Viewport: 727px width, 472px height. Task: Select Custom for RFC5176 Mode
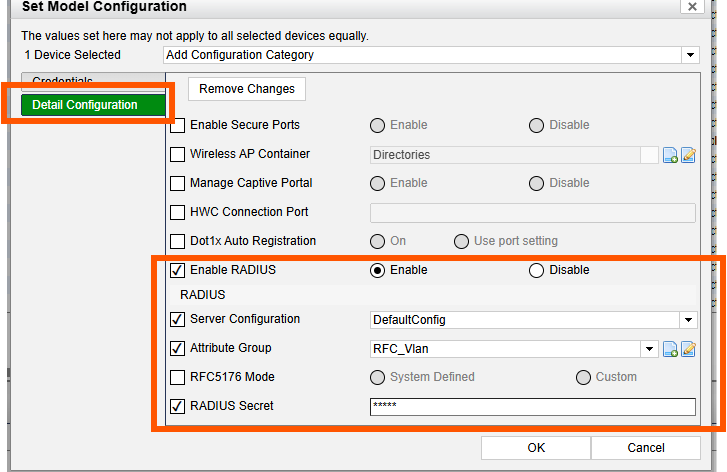point(583,377)
